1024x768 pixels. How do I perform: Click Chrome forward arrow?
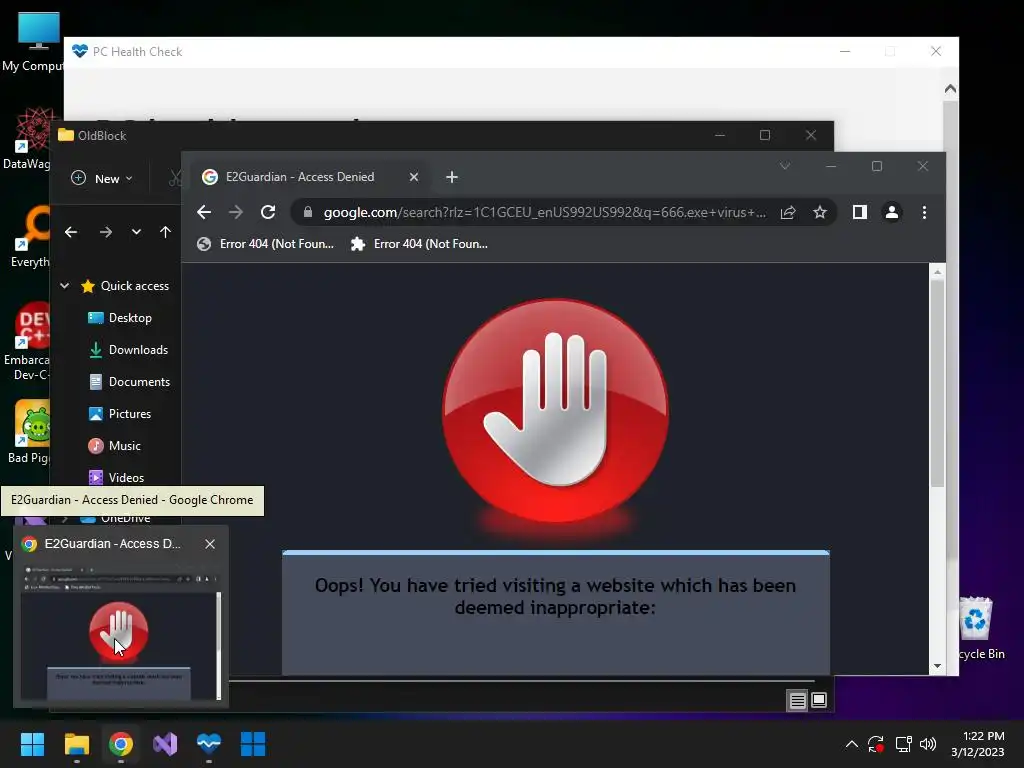tap(236, 212)
